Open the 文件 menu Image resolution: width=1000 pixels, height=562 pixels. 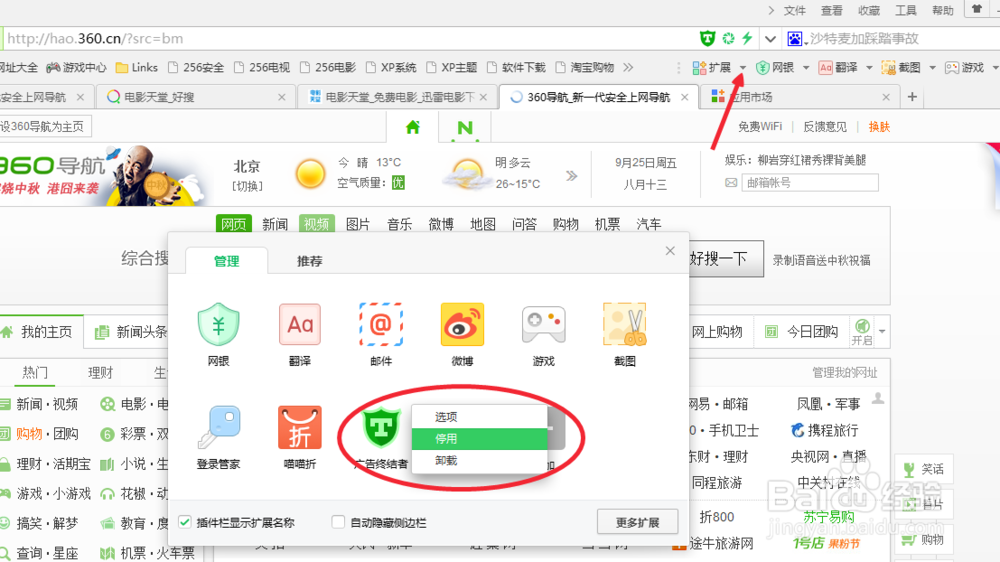795,10
